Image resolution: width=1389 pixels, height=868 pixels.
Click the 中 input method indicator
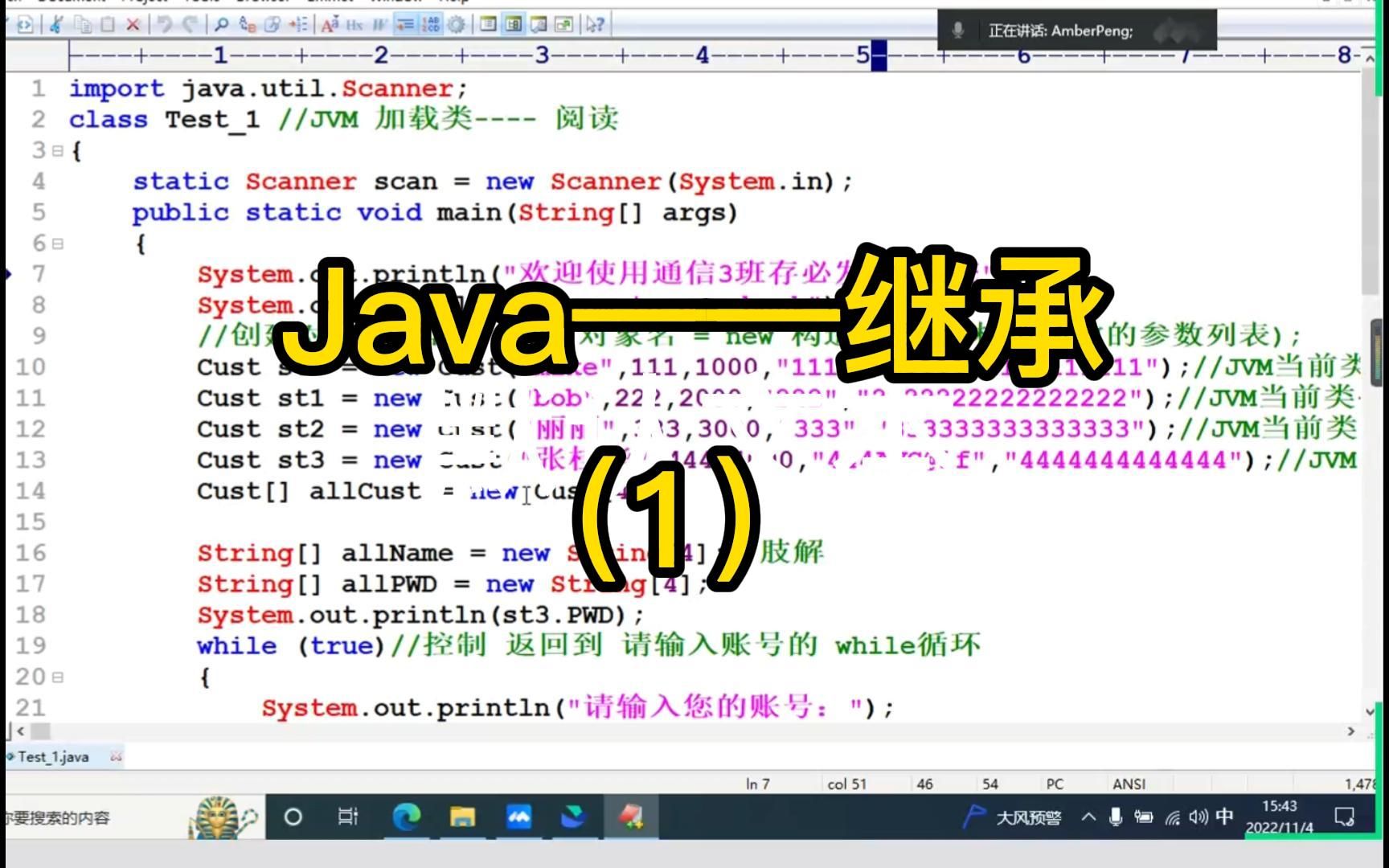point(1224,817)
